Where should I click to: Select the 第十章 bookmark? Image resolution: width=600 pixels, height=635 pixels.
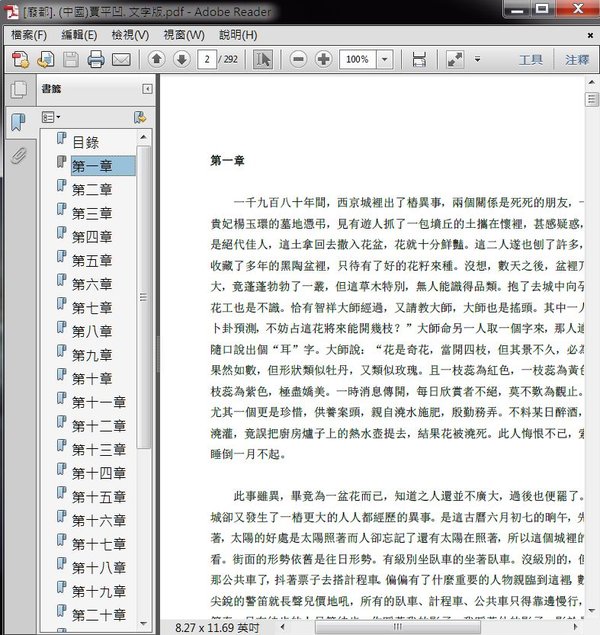click(x=92, y=379)
